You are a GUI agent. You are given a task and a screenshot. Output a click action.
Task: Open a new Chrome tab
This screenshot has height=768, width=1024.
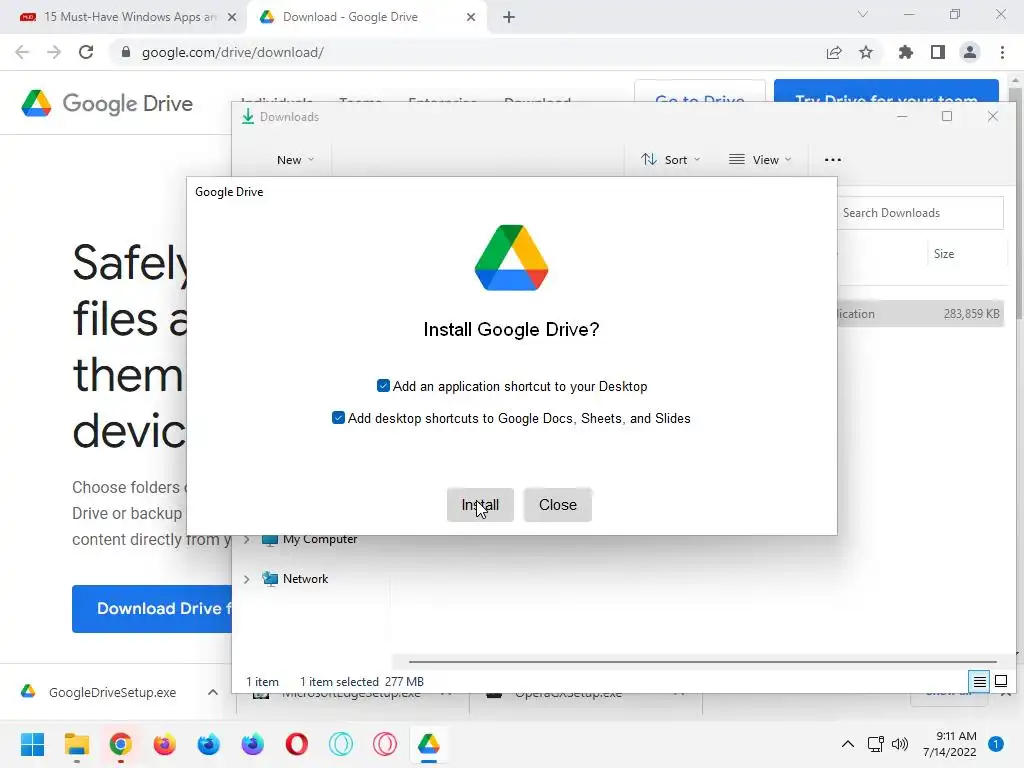pos(509,17)
